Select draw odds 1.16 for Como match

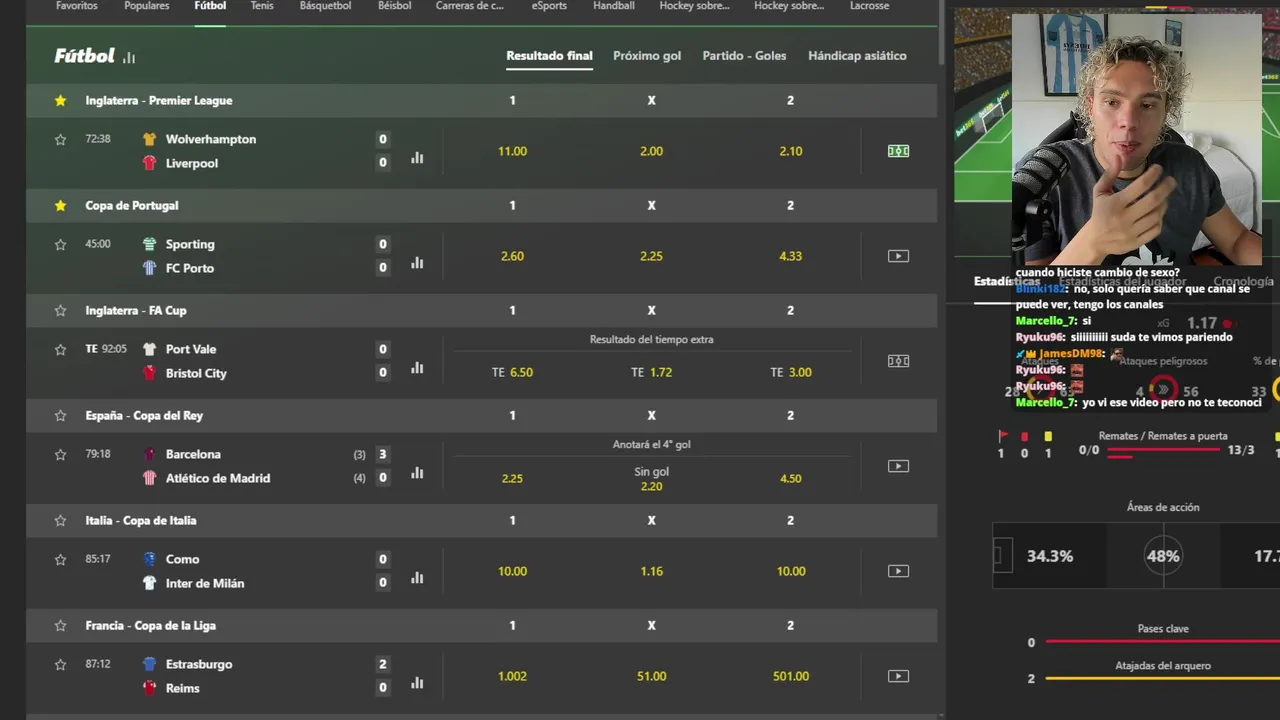[x=651, y=571]
